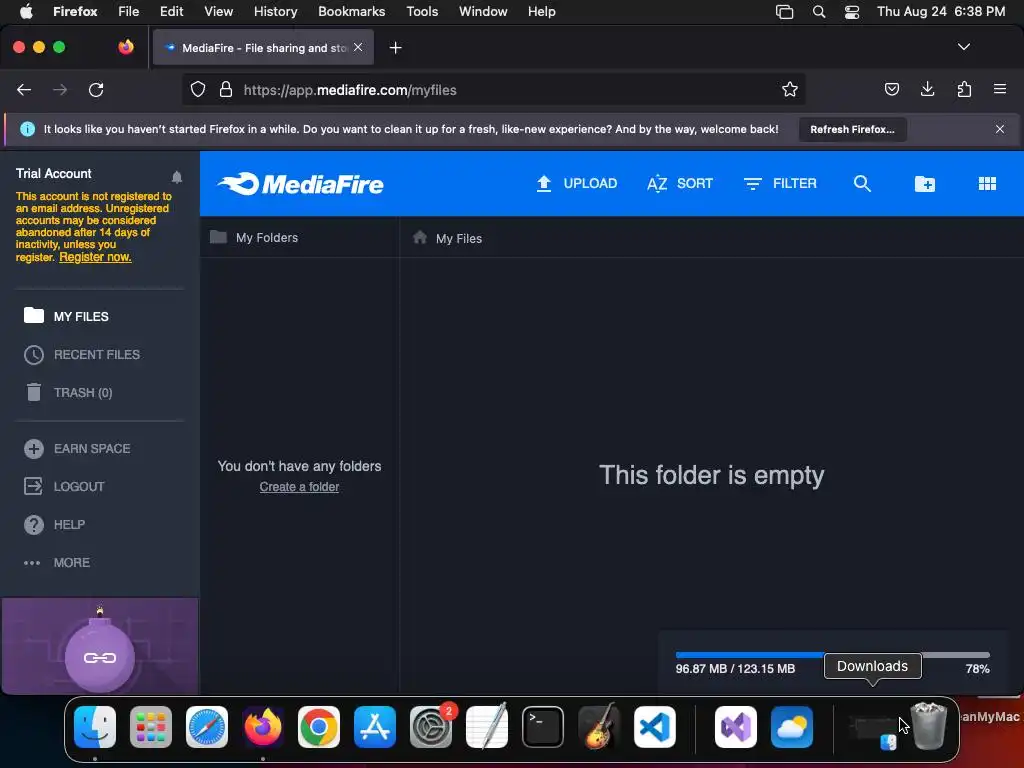The height and width of the screenshot is (768, 1024).
Task: Open Earn Space option
Action: [x=77, y=449]
